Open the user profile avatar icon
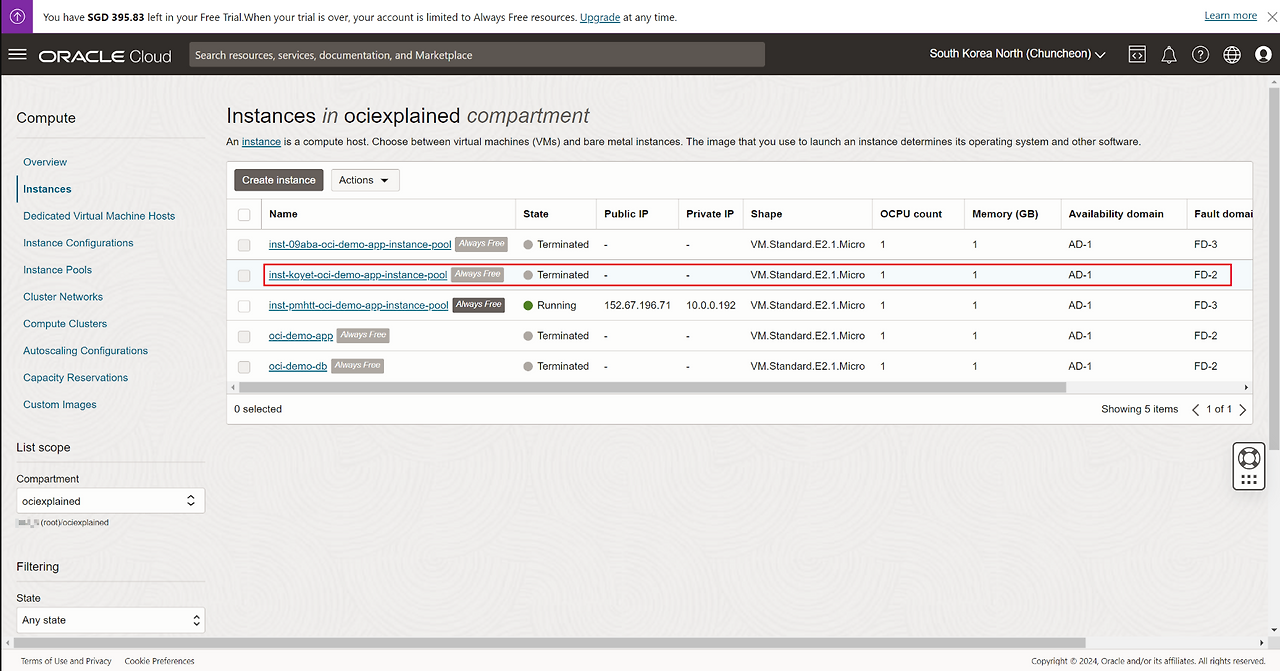The width and height of the screenshot is (1280, 671). tap(1263, 55)
